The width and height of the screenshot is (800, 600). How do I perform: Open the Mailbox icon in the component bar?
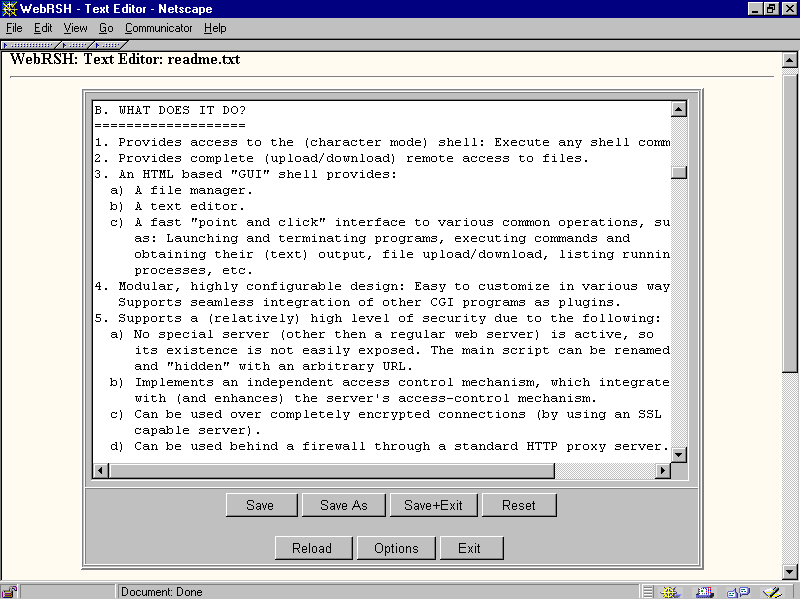(704, 592)
